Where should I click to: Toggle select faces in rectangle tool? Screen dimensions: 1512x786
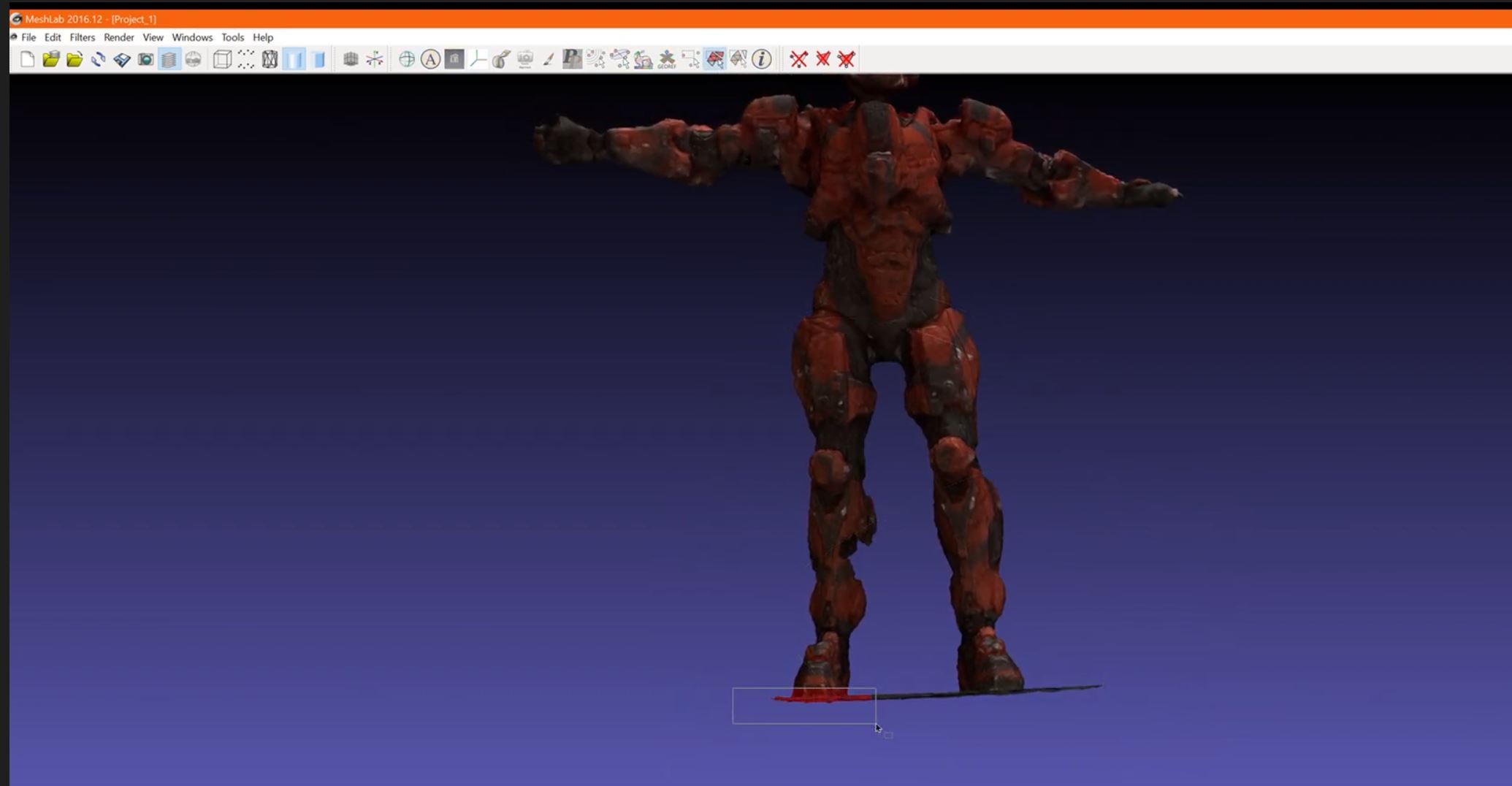click(x=714, y=59)
